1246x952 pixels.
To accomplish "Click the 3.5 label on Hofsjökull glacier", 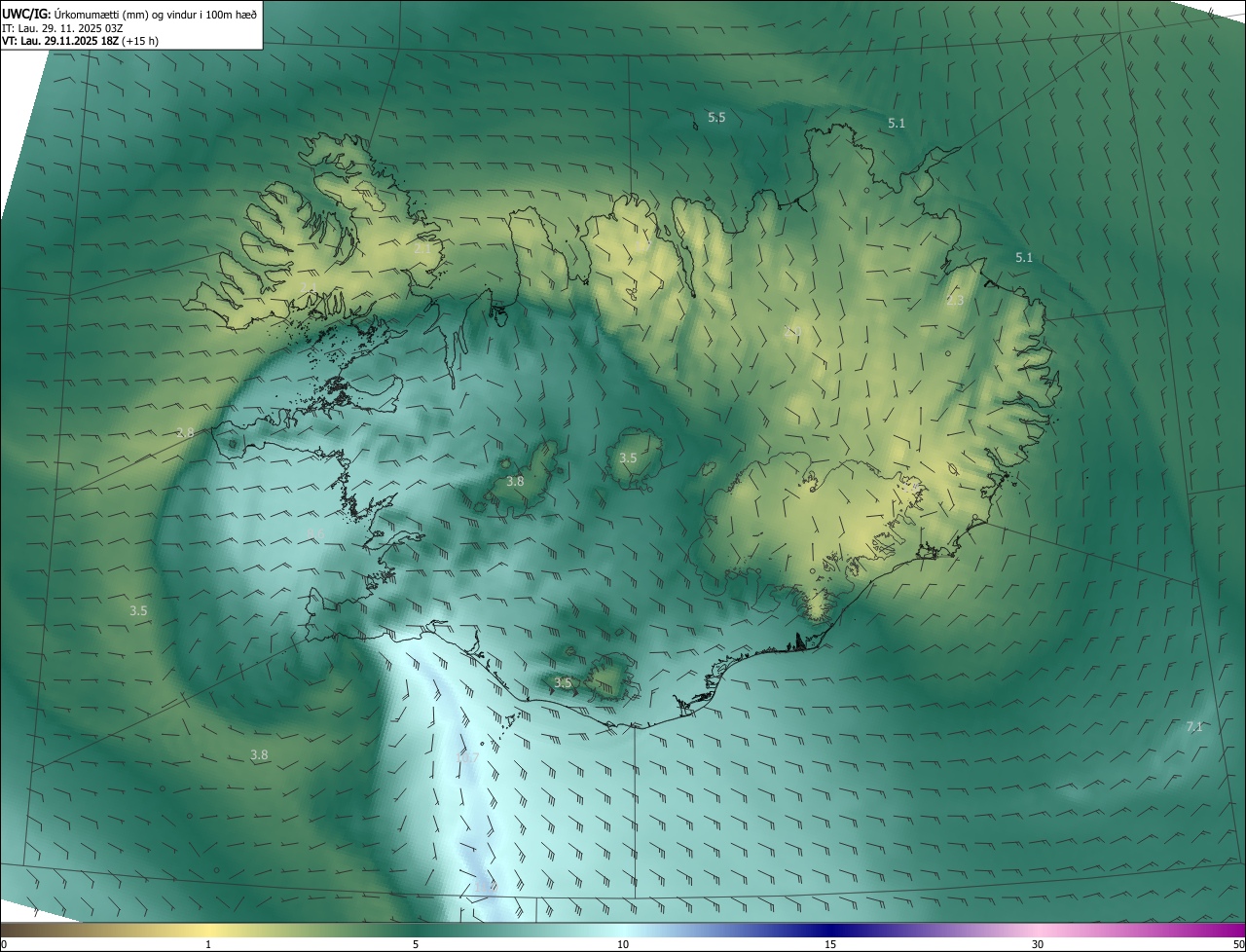I will (628, 458).
